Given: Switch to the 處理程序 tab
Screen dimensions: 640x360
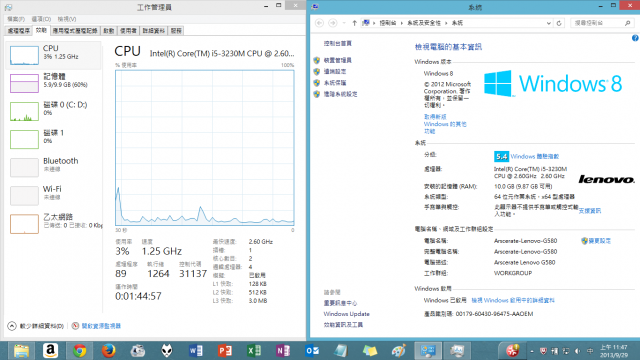Looking at the screenshot, I should tap(19, 31).
